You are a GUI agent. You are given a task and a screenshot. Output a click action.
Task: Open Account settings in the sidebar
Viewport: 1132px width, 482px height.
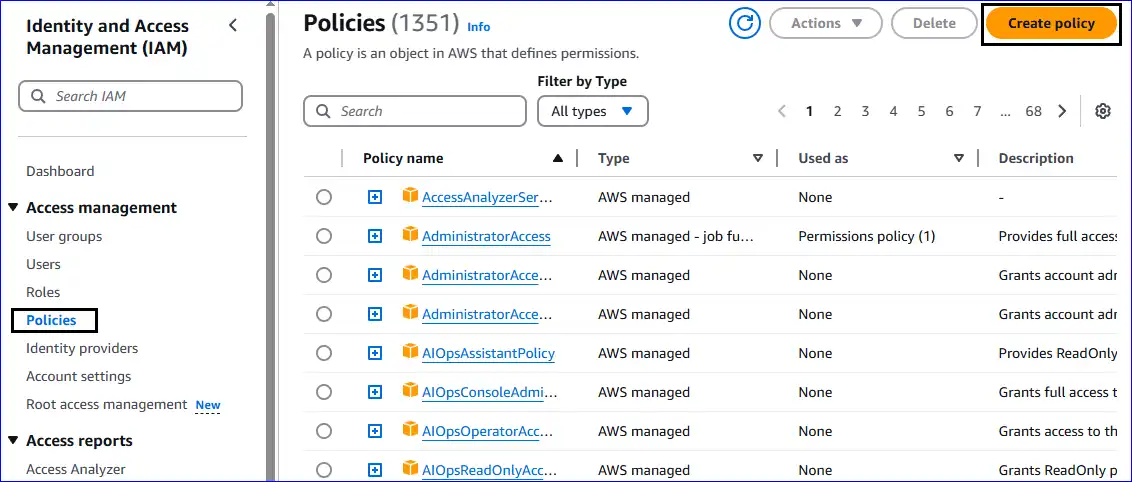click(x=79, y=376)
